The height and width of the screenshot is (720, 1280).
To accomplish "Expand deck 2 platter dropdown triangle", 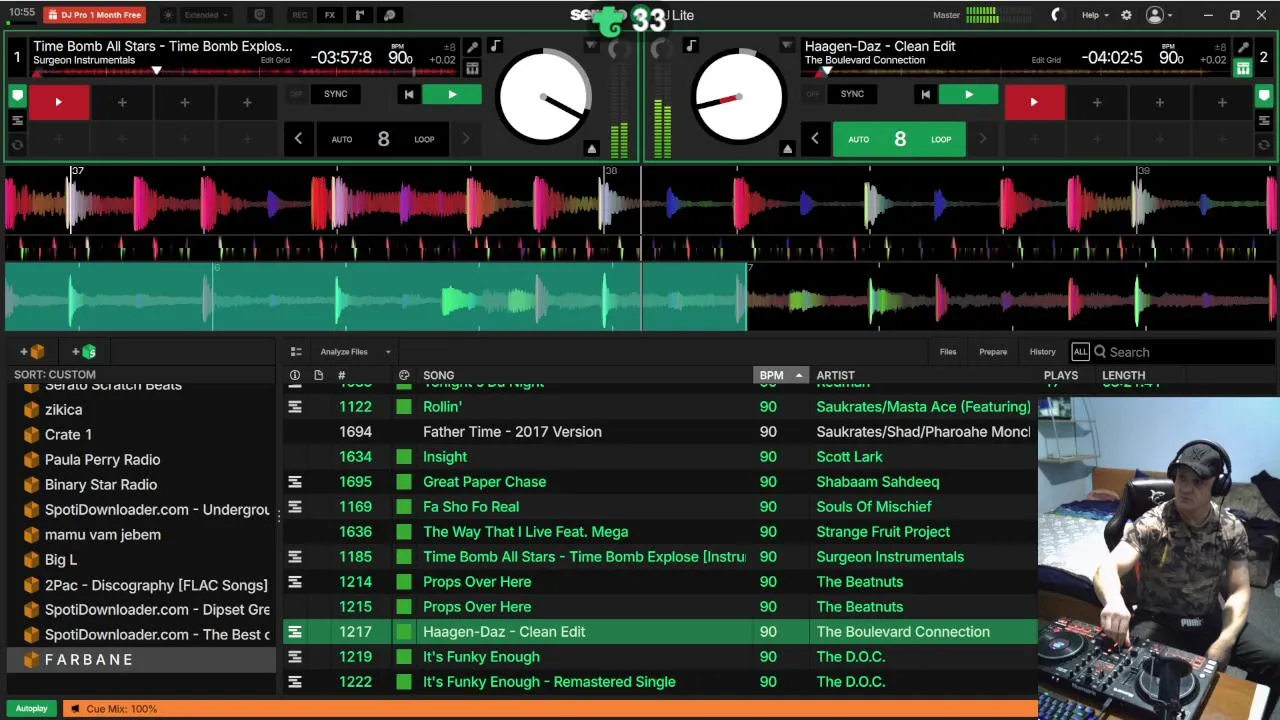I will point(787,46).
